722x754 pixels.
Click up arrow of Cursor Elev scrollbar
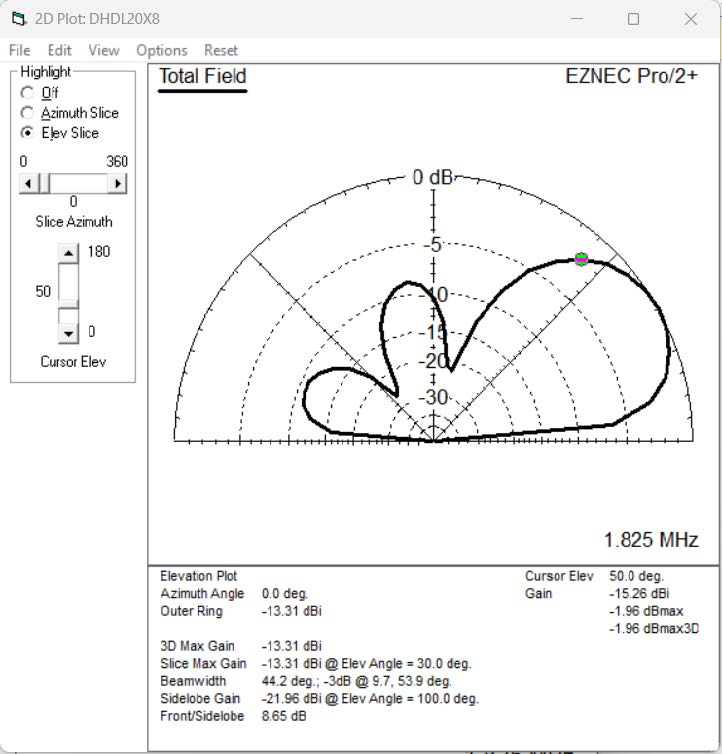(68, 253)
